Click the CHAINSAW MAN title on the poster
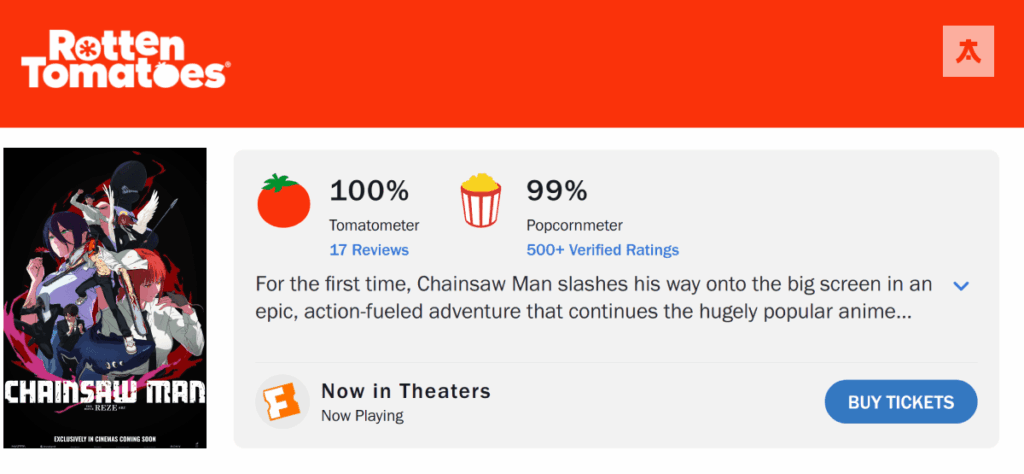1024x474 pixels. pyautogui.click(x=105, y=392)
